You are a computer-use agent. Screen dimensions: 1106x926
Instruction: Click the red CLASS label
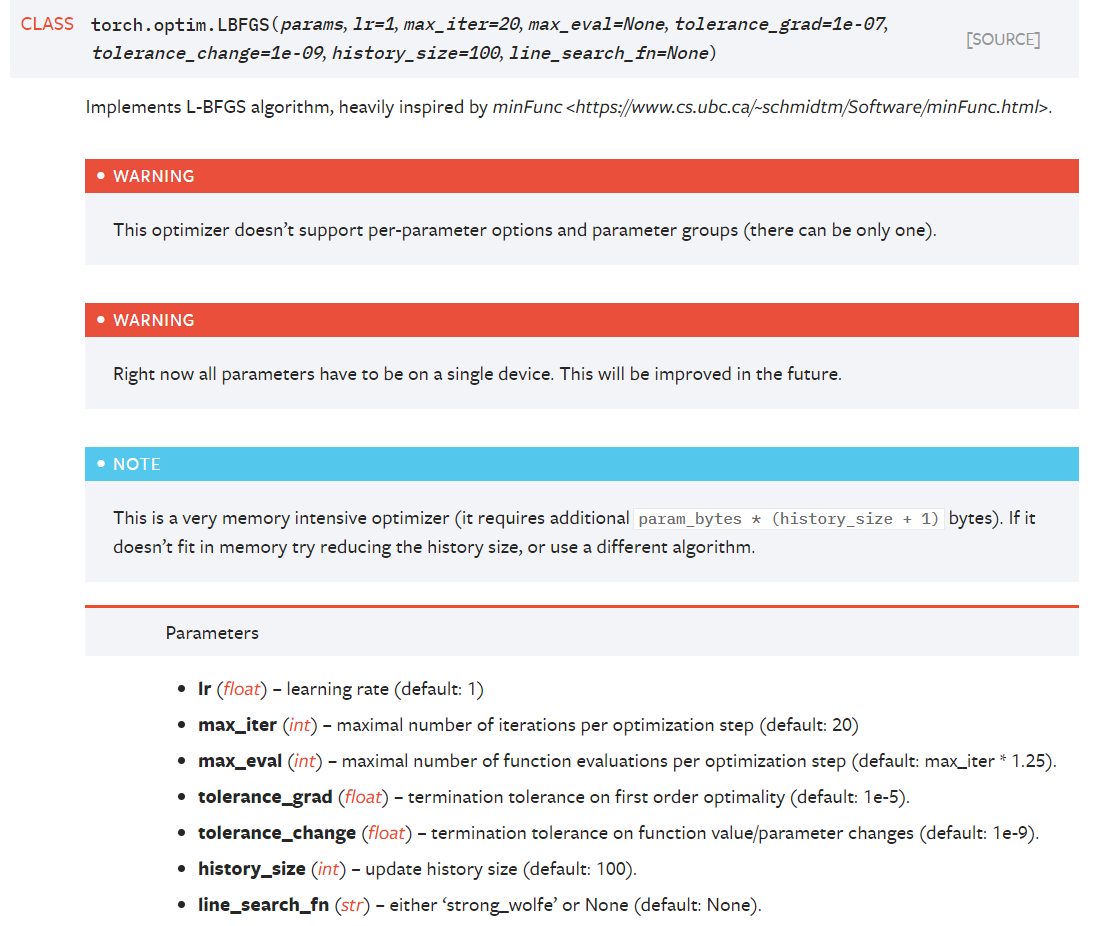tap(47, 24)
